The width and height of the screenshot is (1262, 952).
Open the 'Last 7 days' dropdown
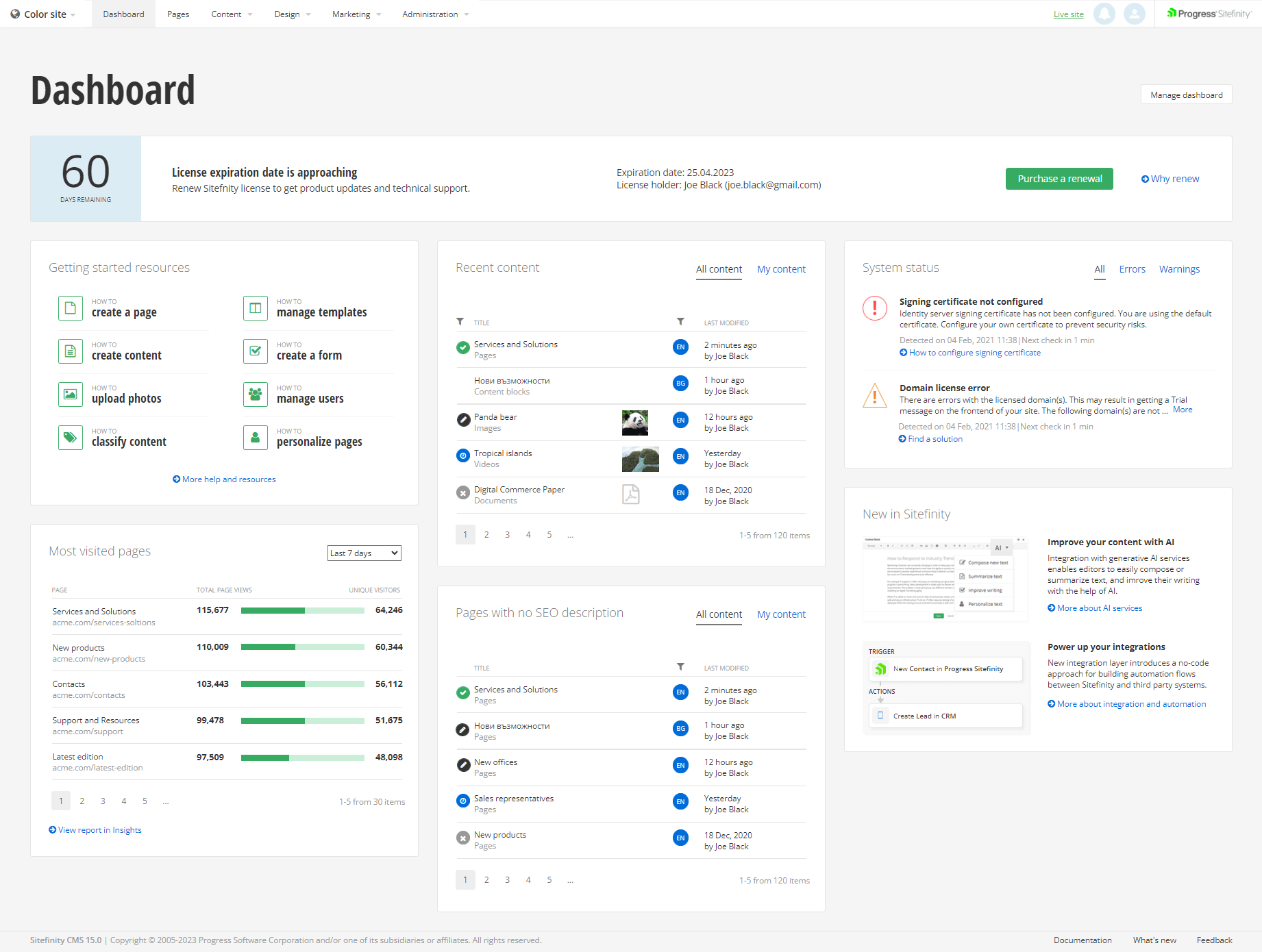pos(364,553)
